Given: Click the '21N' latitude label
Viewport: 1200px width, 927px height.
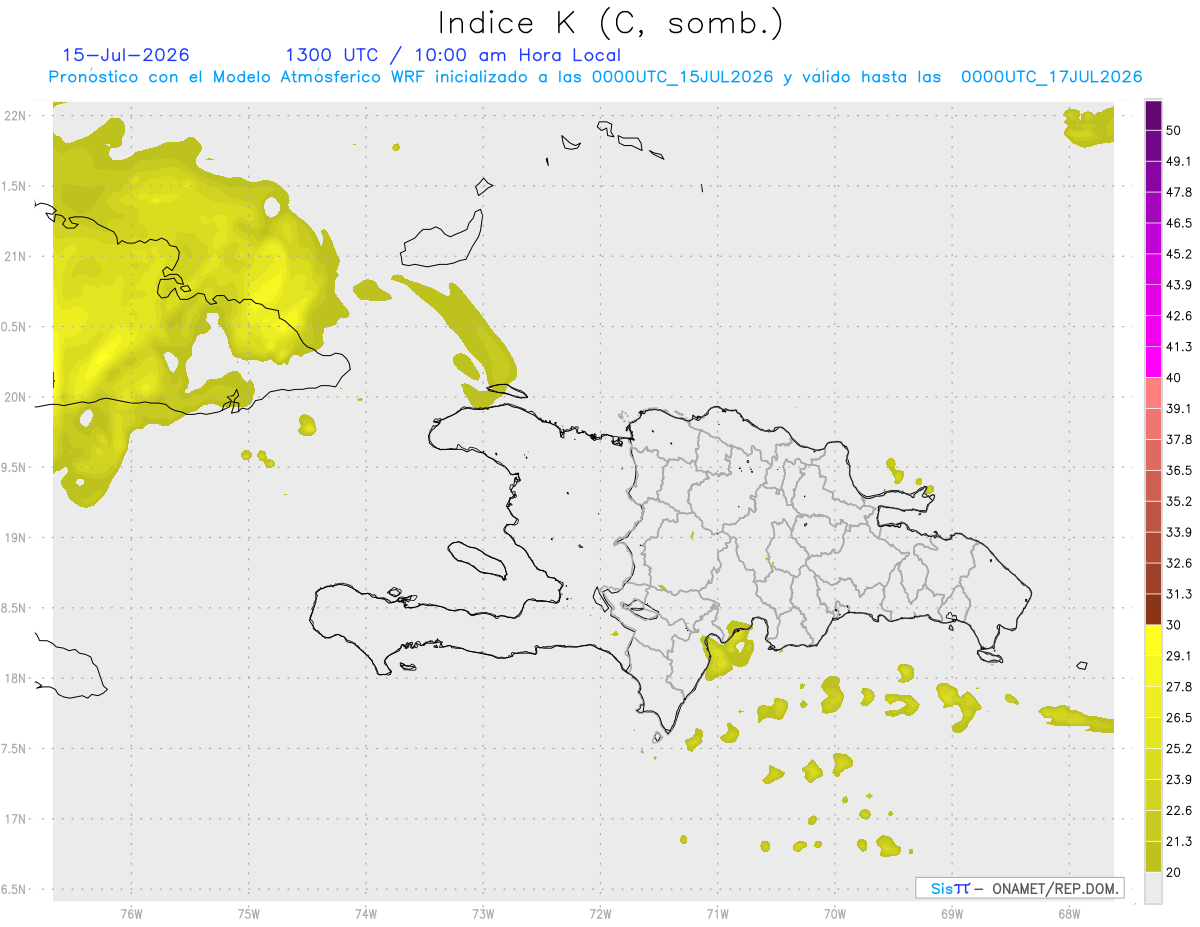Looking at the screenshot, I should pyautogui.click(x=16, y=256).
